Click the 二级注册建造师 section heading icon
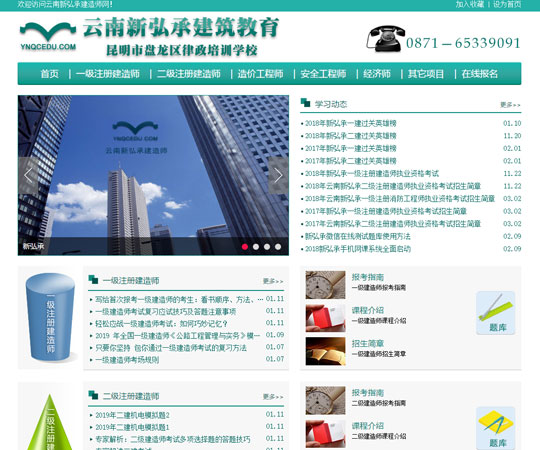The height and width of the screenshot is (450, 540). [93, 395]
